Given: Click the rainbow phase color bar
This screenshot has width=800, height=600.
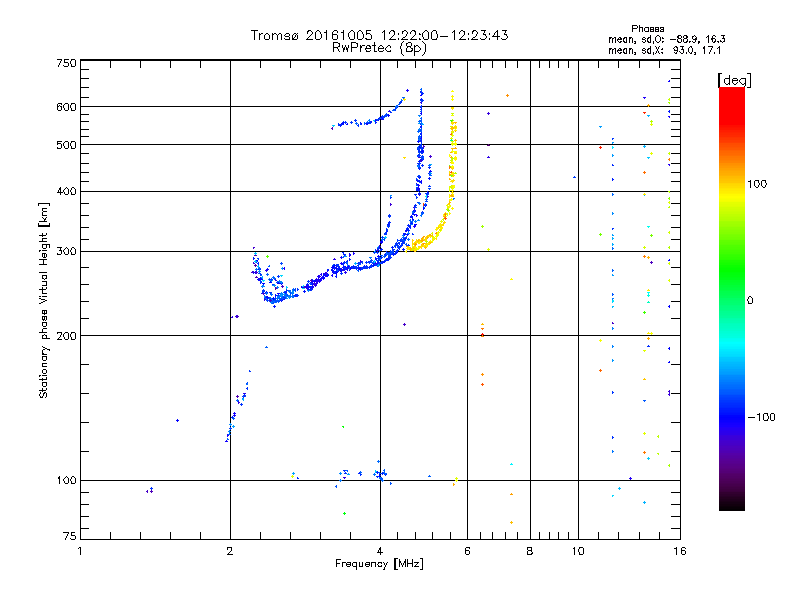Looking at the screenshot, I should [732, 298].
